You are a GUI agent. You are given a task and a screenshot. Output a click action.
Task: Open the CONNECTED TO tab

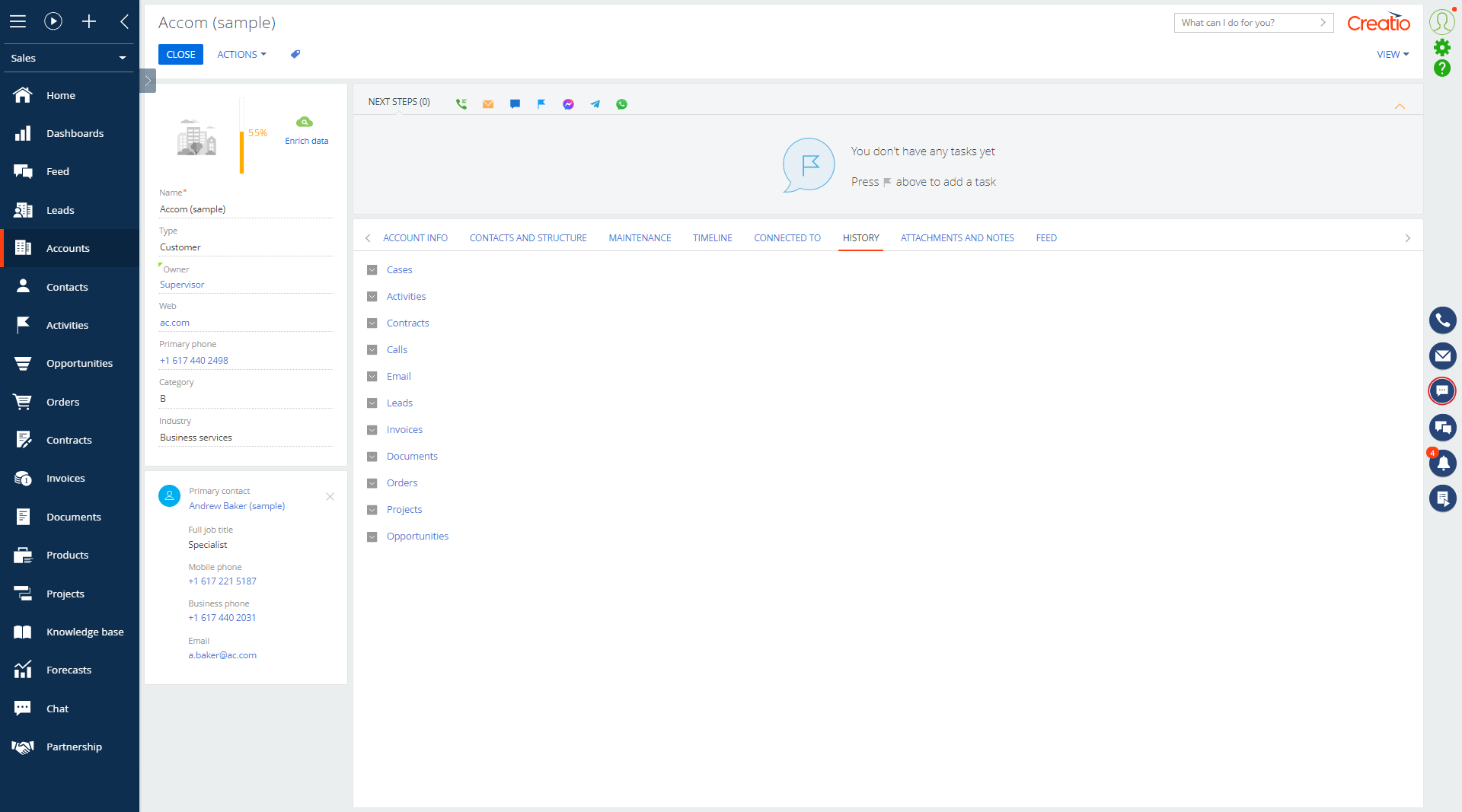tap(787, 237)
